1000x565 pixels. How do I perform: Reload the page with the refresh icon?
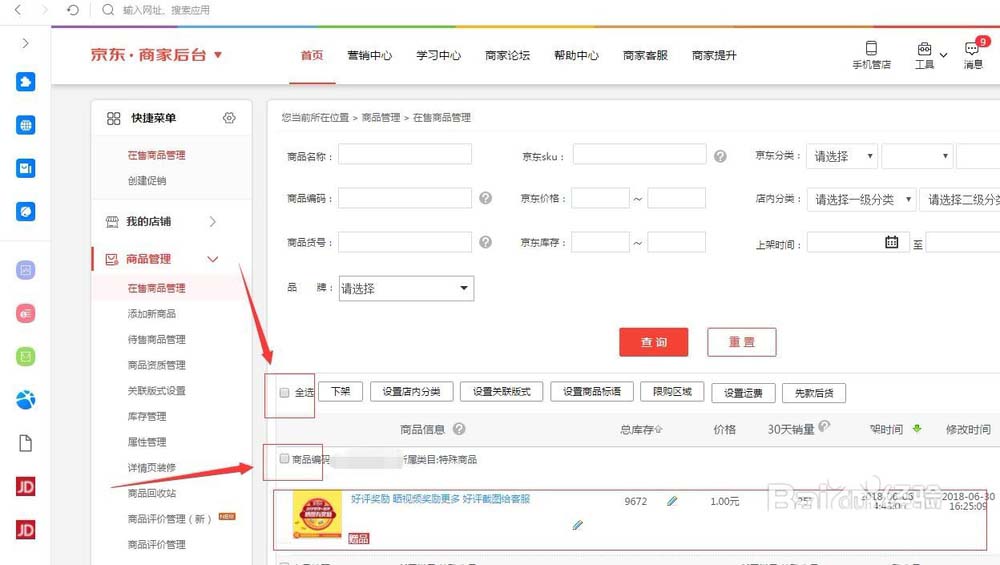click(73, 10)
